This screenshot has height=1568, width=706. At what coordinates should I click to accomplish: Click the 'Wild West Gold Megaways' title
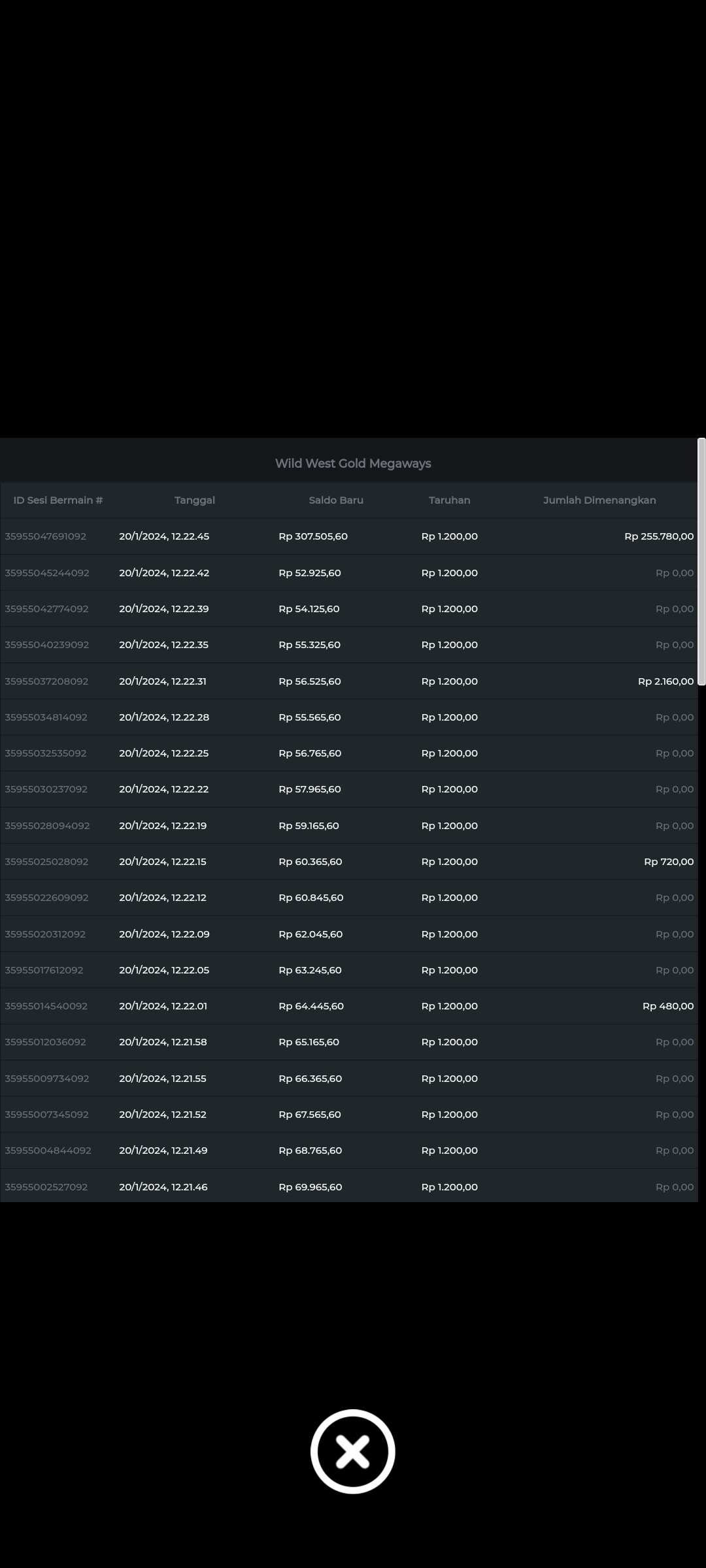(353, 463)
